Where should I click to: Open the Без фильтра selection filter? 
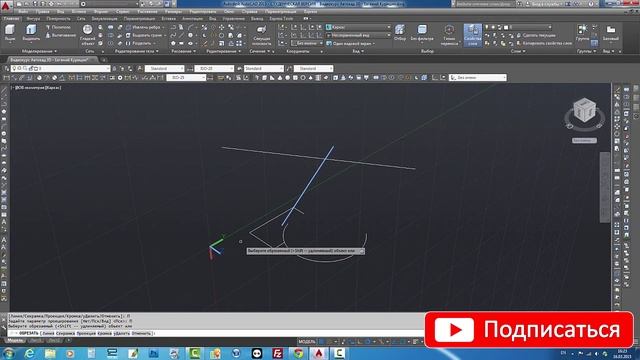[422, 33]
